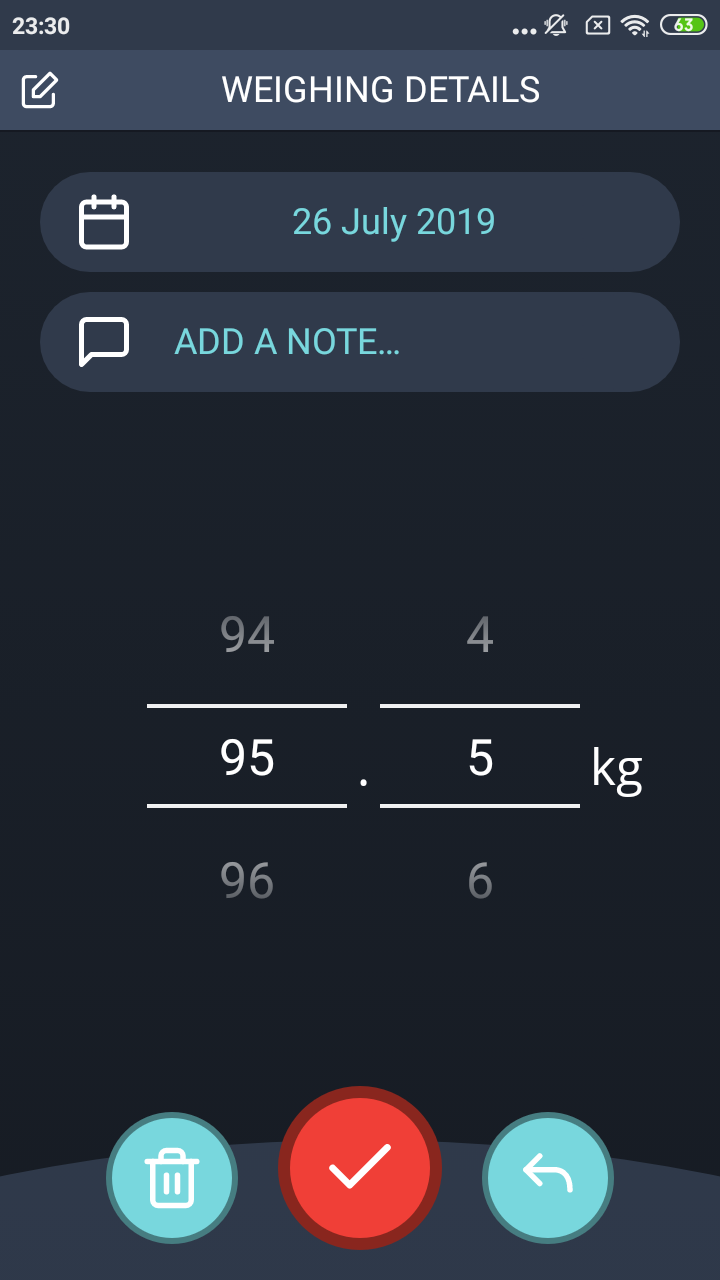Go back using the return arrow button

coord(548,1178)
